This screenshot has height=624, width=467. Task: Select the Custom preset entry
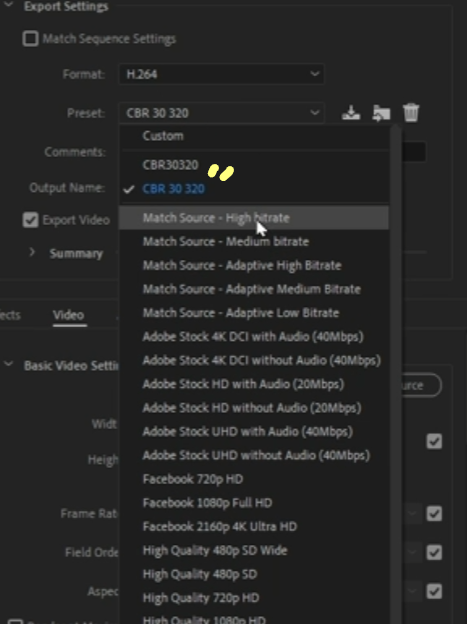(254, 136)
